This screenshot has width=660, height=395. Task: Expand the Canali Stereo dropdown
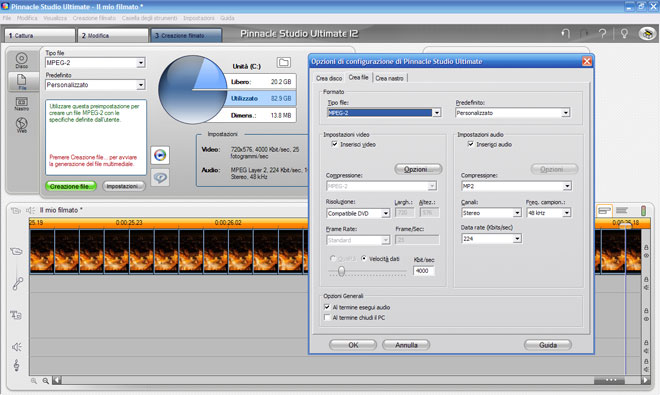pyautogui.click(x=517, y=213)
